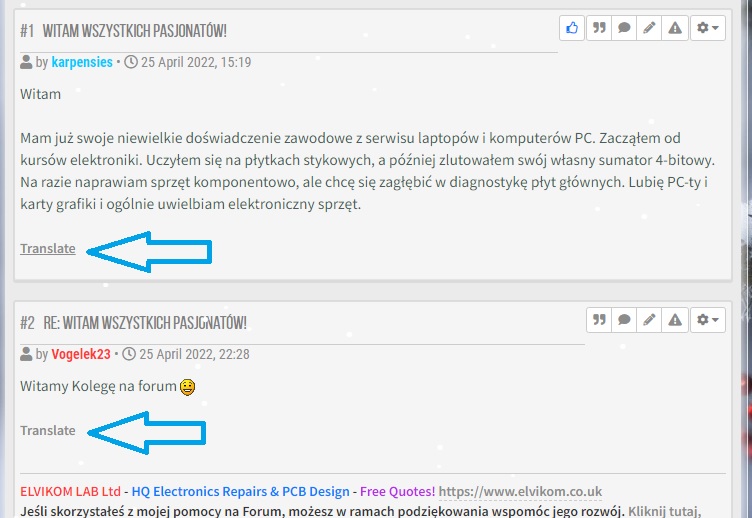Screen dimensions: 752x518
Task: Click Translate under post #1
Action: (x=48, y=248)
